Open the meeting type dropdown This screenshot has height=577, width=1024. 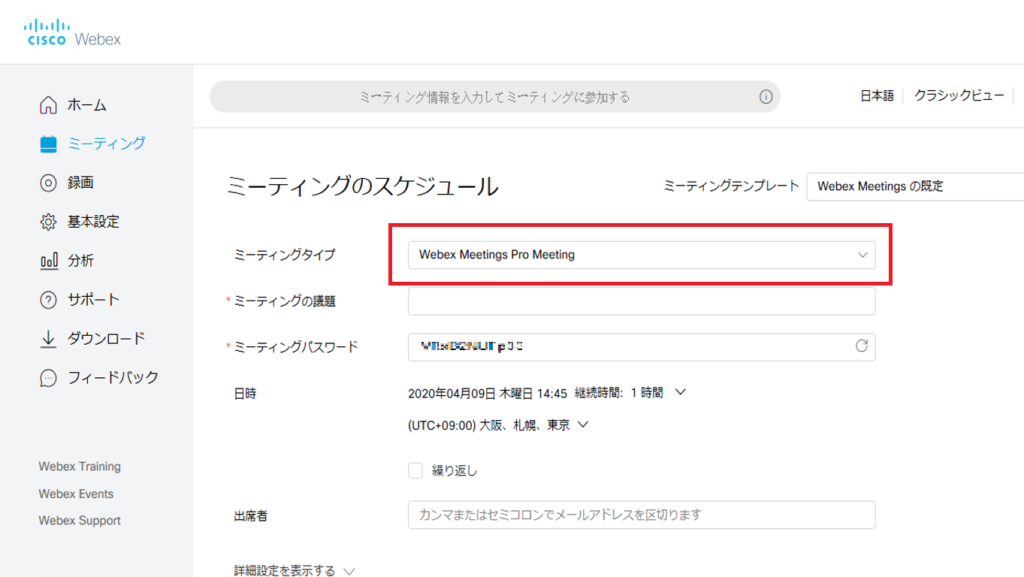click(x=641, y=255)
